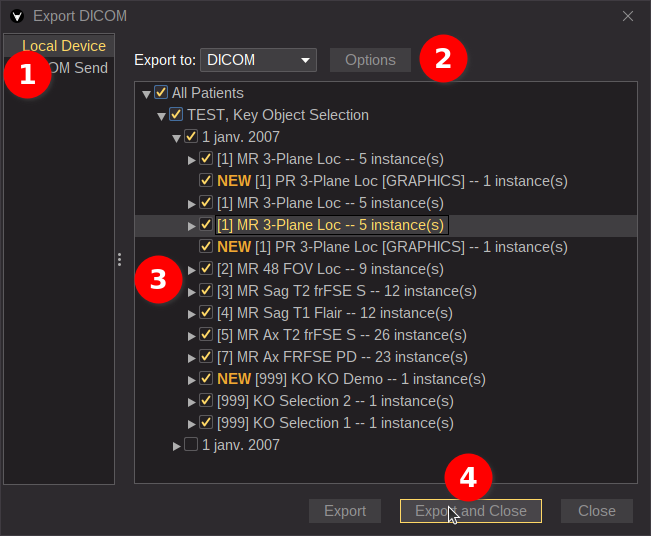
Task: Uncheck [4] MR Sag T1 Flair series
Action: click(x=206, y=312)
